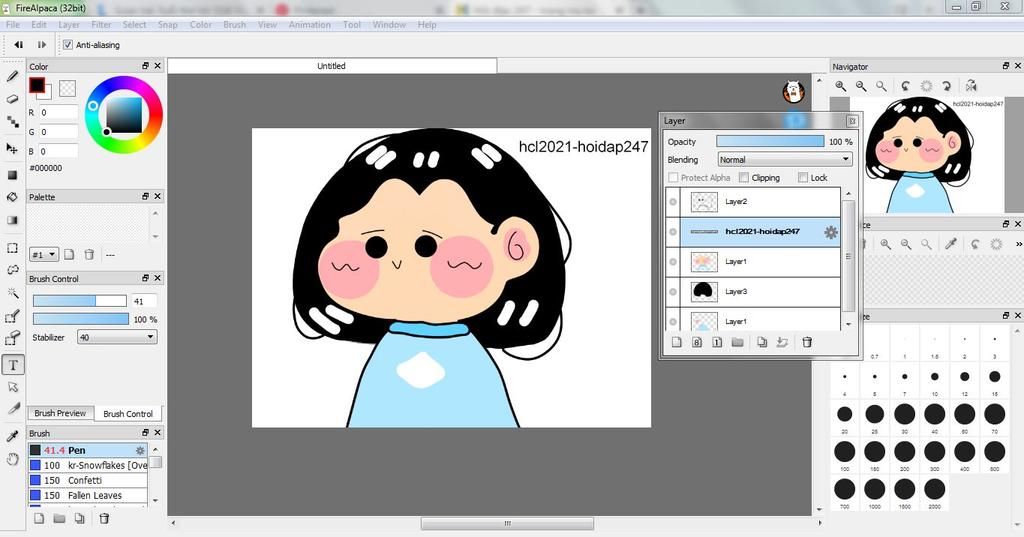Choose brush size 100 preset dot
The image size is (1024, 537).
844,451
